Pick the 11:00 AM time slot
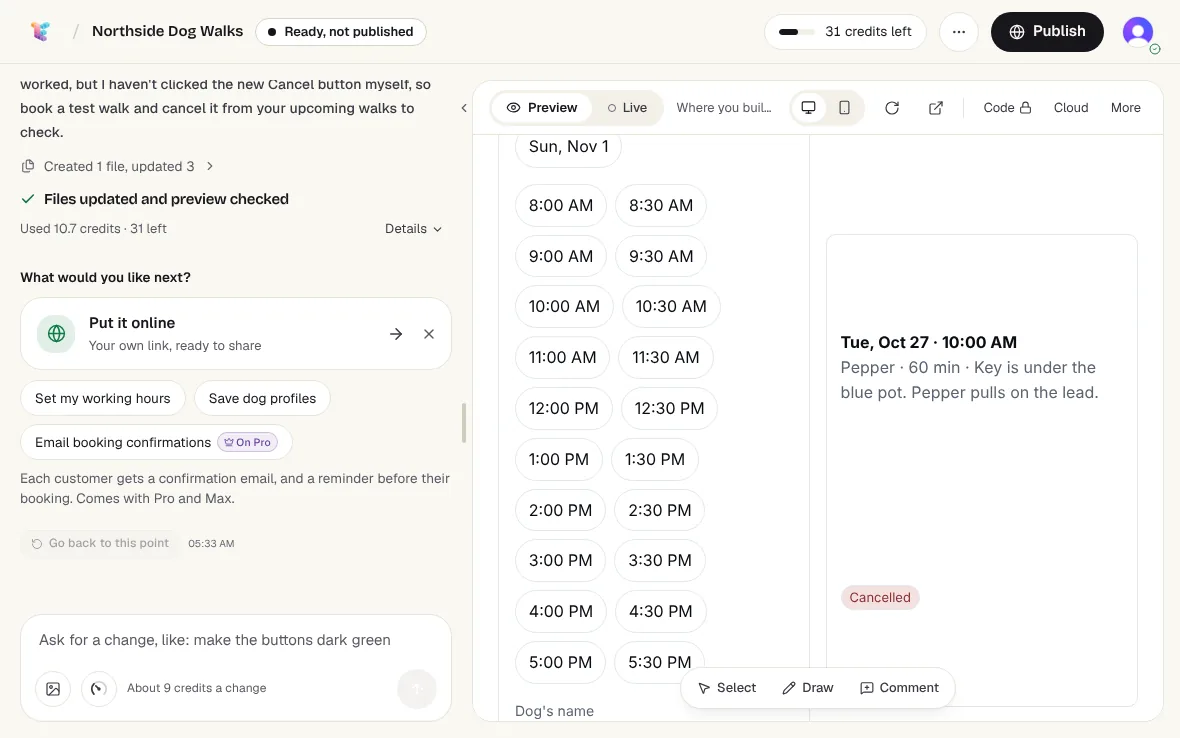This screenshot has width=1180, height=738. click(562, 358)
